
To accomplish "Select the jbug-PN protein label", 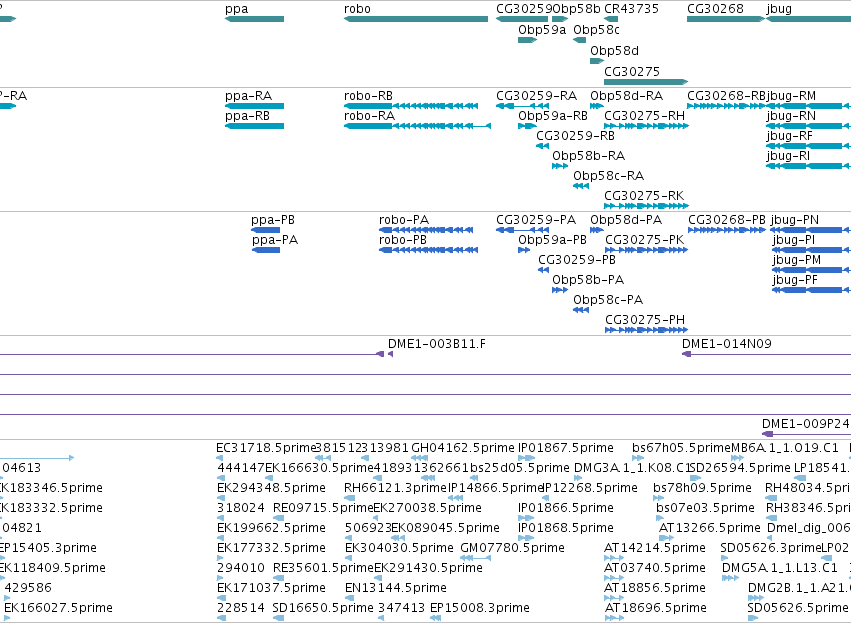I will tap(795, 220).
